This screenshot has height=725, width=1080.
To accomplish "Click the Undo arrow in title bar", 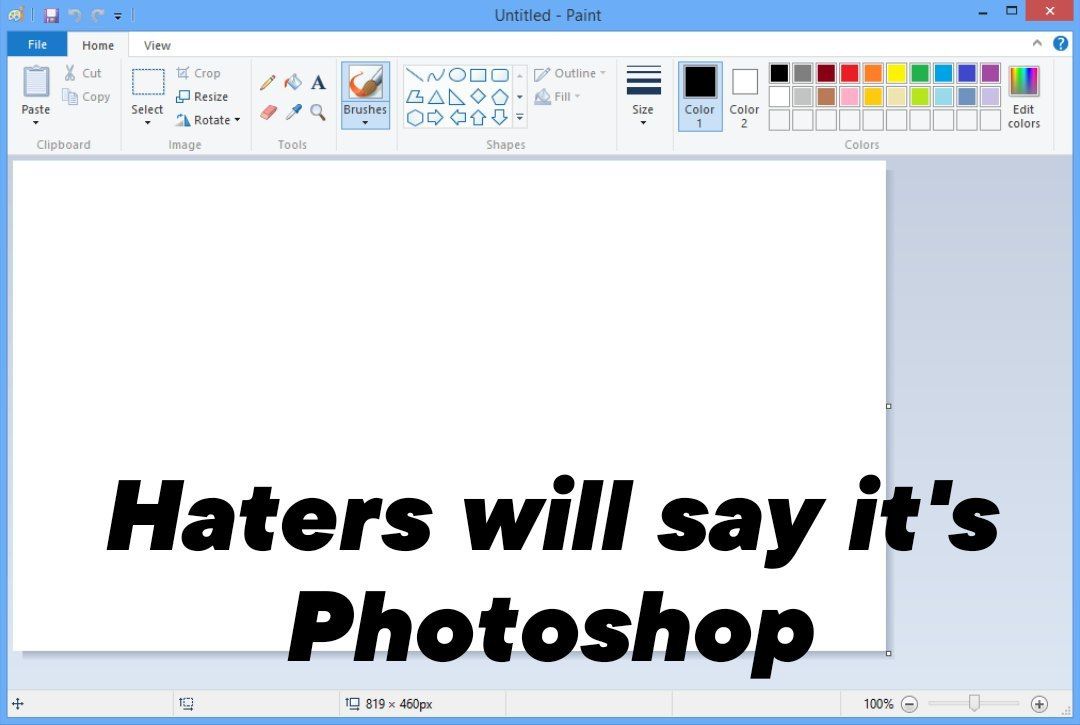I will click(x=74, y=15).
